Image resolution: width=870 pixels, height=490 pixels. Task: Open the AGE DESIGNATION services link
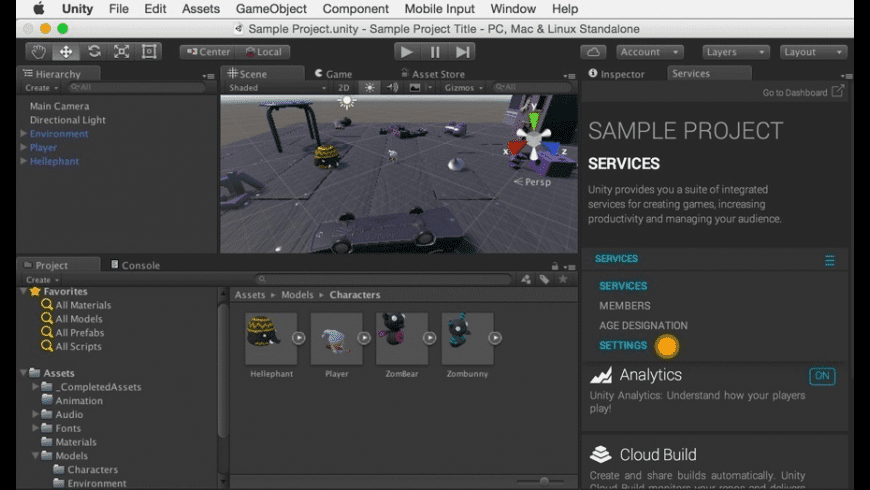pyautogui.click(x=643, y=325)
